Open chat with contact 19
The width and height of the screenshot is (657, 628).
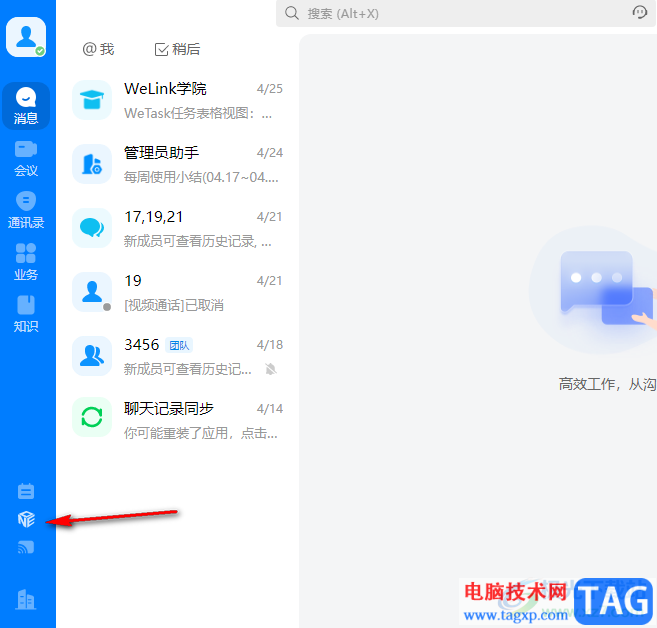(178, 292)
